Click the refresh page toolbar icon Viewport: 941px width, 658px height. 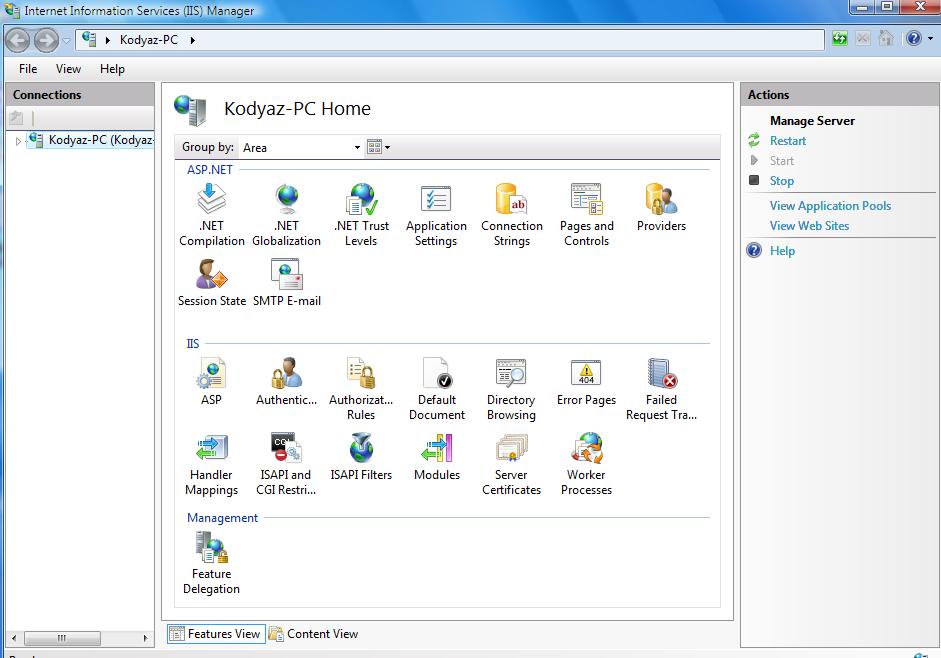click(x=840, y=39)
